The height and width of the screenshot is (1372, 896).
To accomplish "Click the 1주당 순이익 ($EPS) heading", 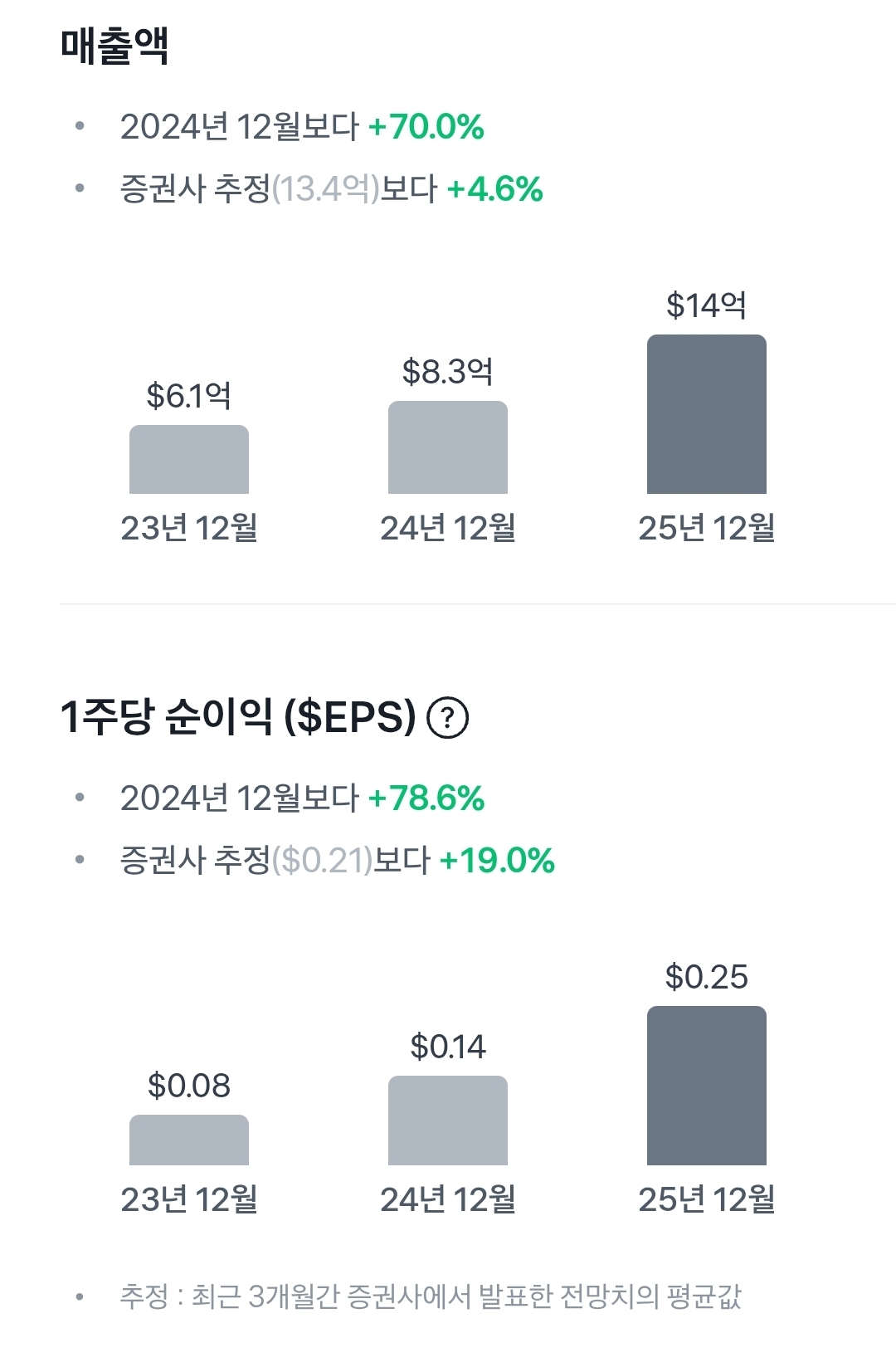I will 237,717.
